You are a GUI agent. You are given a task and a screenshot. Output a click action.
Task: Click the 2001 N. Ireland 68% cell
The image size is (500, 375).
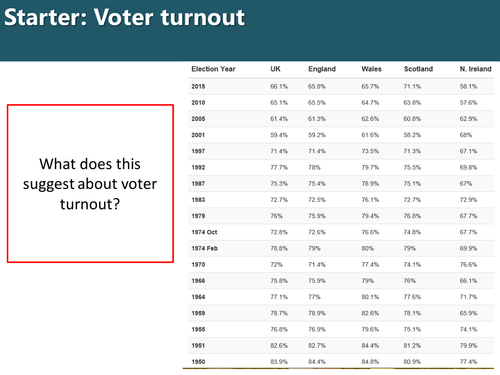tap(466, 135)
